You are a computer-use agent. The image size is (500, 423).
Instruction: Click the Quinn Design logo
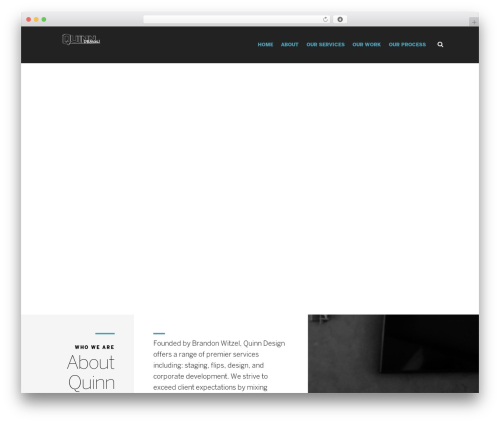(x=81, y=39)
